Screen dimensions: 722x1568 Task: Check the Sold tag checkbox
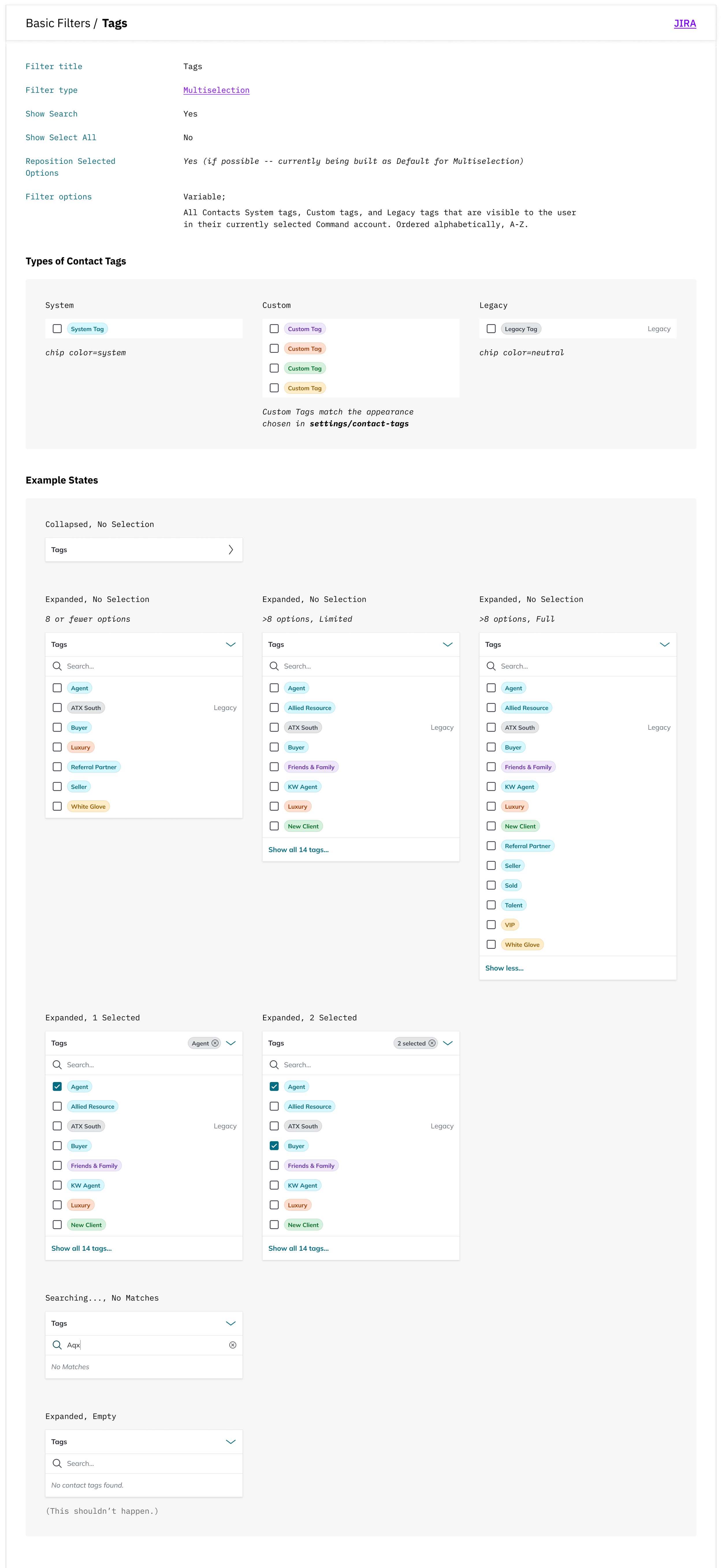click(x=491, y=885)
